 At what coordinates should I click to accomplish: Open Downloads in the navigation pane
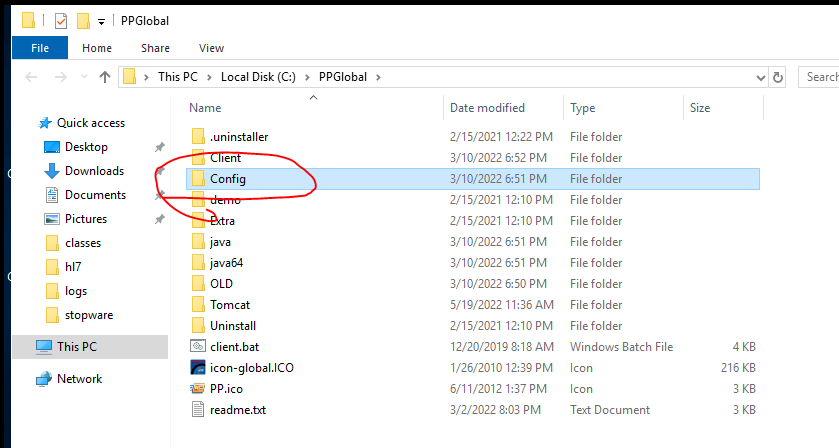[94, 171]
